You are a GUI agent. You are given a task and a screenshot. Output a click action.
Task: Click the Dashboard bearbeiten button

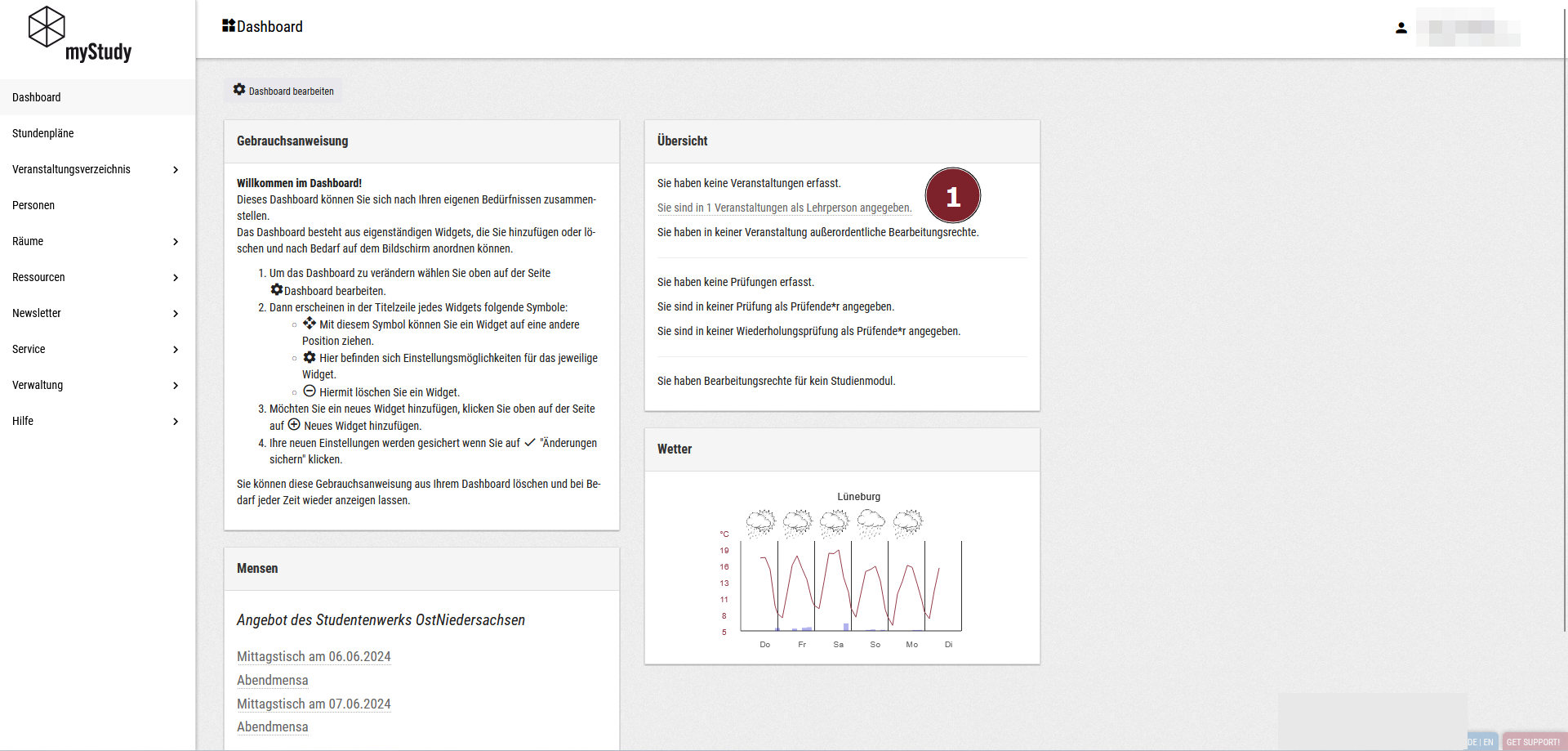284,91
